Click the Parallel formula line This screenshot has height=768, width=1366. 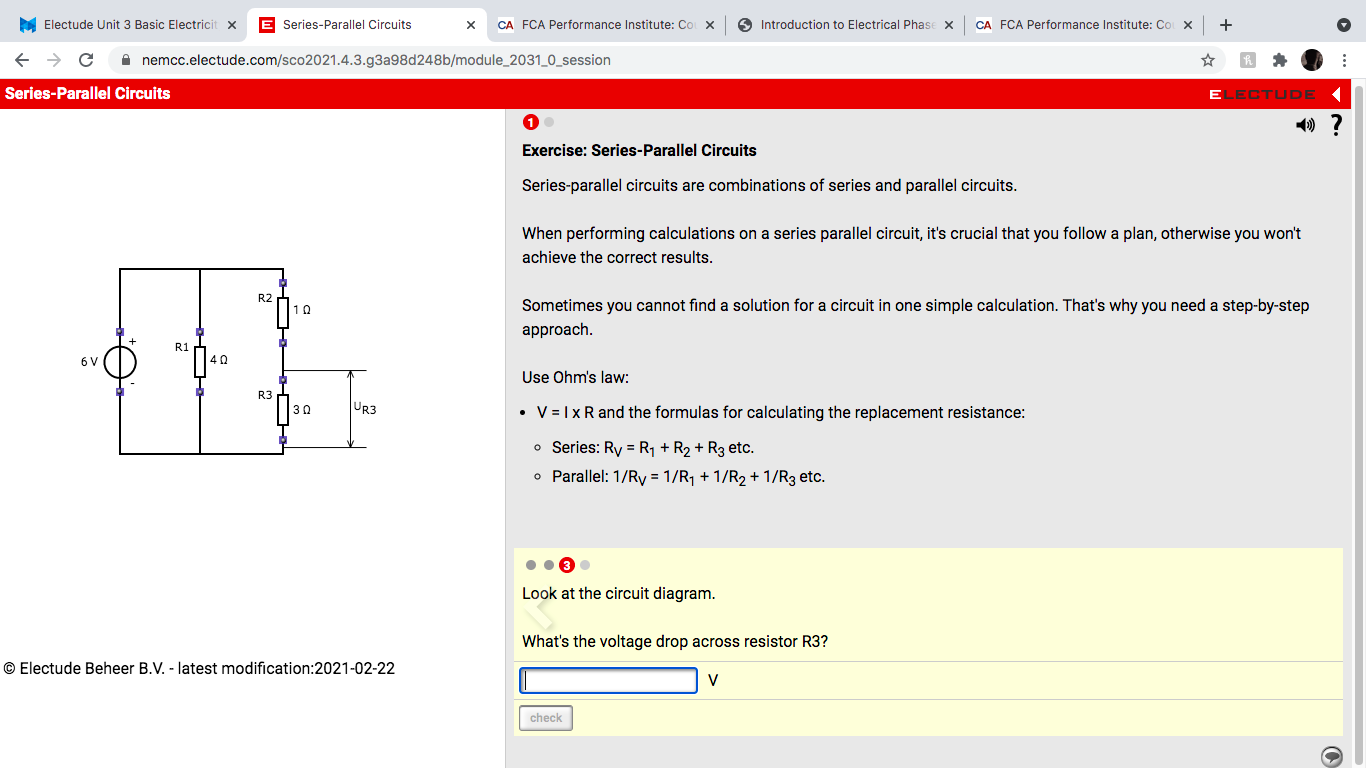click(x=689, y=477)
